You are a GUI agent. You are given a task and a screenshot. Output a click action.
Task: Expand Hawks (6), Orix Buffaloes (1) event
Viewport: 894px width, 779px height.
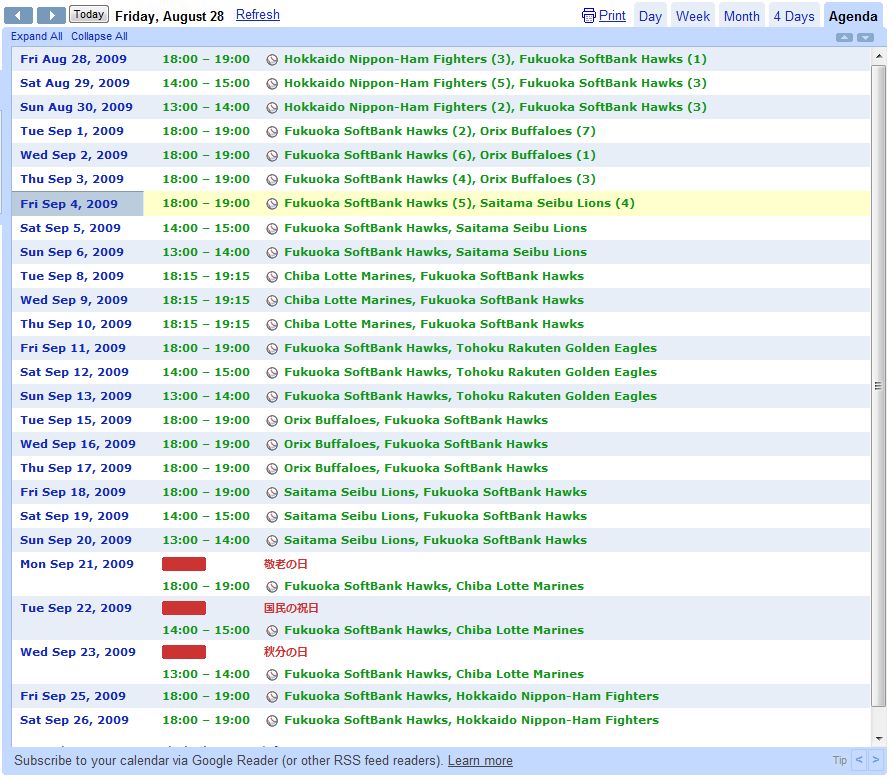[x=440, y=155]
